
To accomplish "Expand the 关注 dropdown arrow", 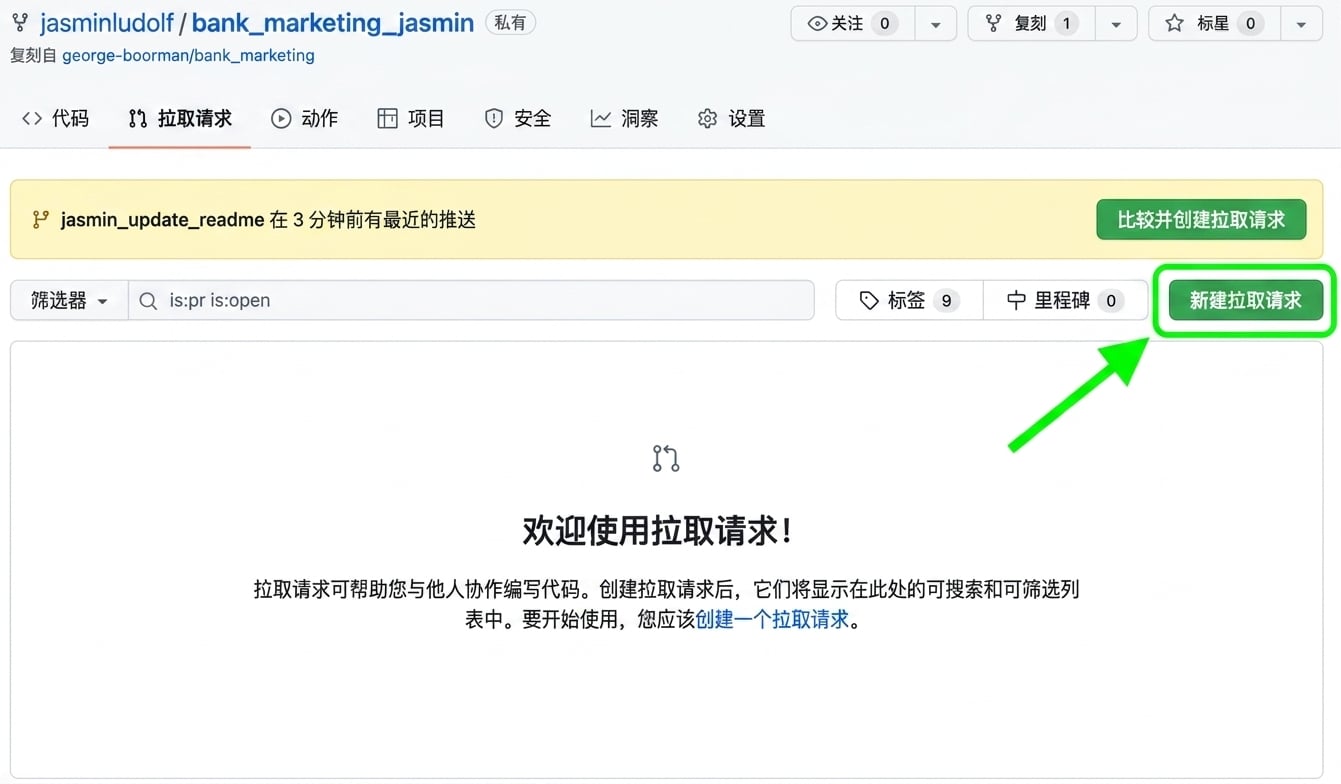I will pyautogui.click(x=935, y=24).
